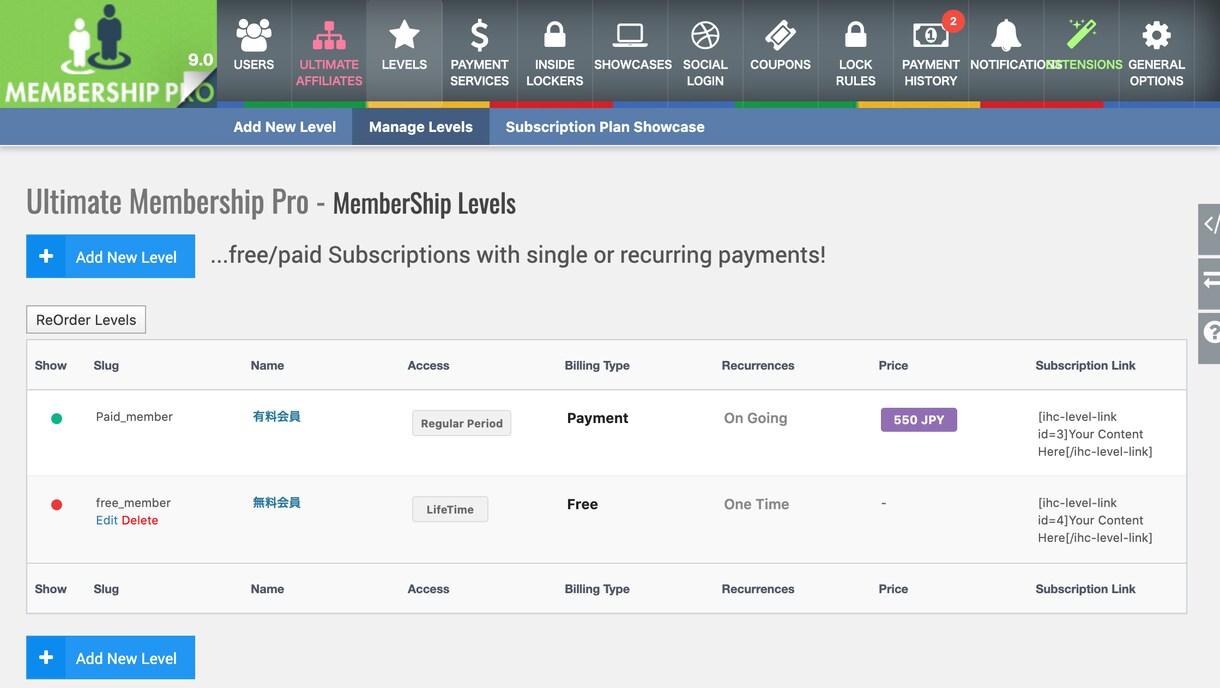Click the id=3 subscription link shortcode
Image resolution: width=1220 pixels, height=688 pixels.
pyautogui.click(x=1095, y=434)
